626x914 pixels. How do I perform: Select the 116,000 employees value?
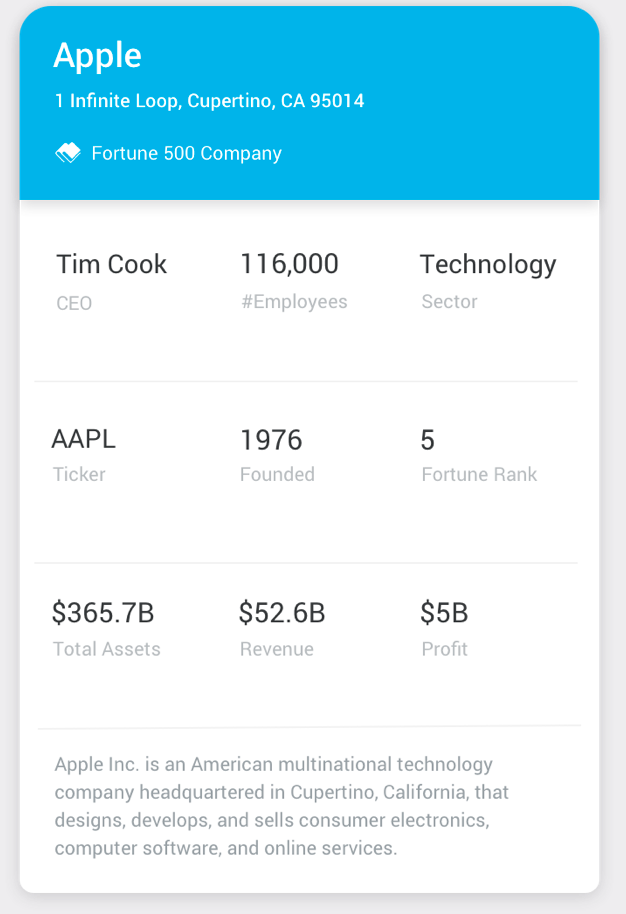tap(289, 264)
